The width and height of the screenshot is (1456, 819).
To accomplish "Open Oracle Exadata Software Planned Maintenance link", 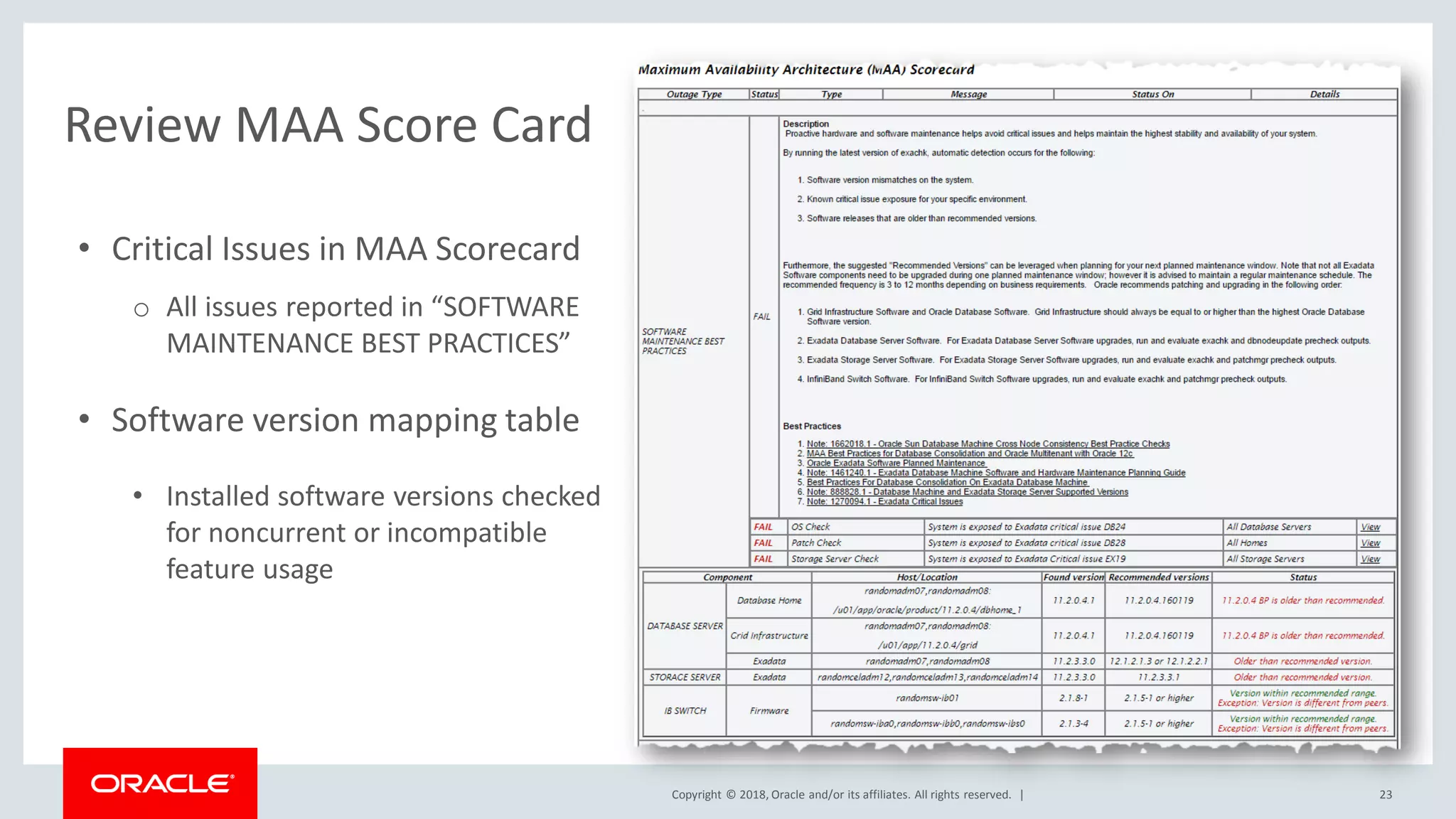I will coord(896,463).
